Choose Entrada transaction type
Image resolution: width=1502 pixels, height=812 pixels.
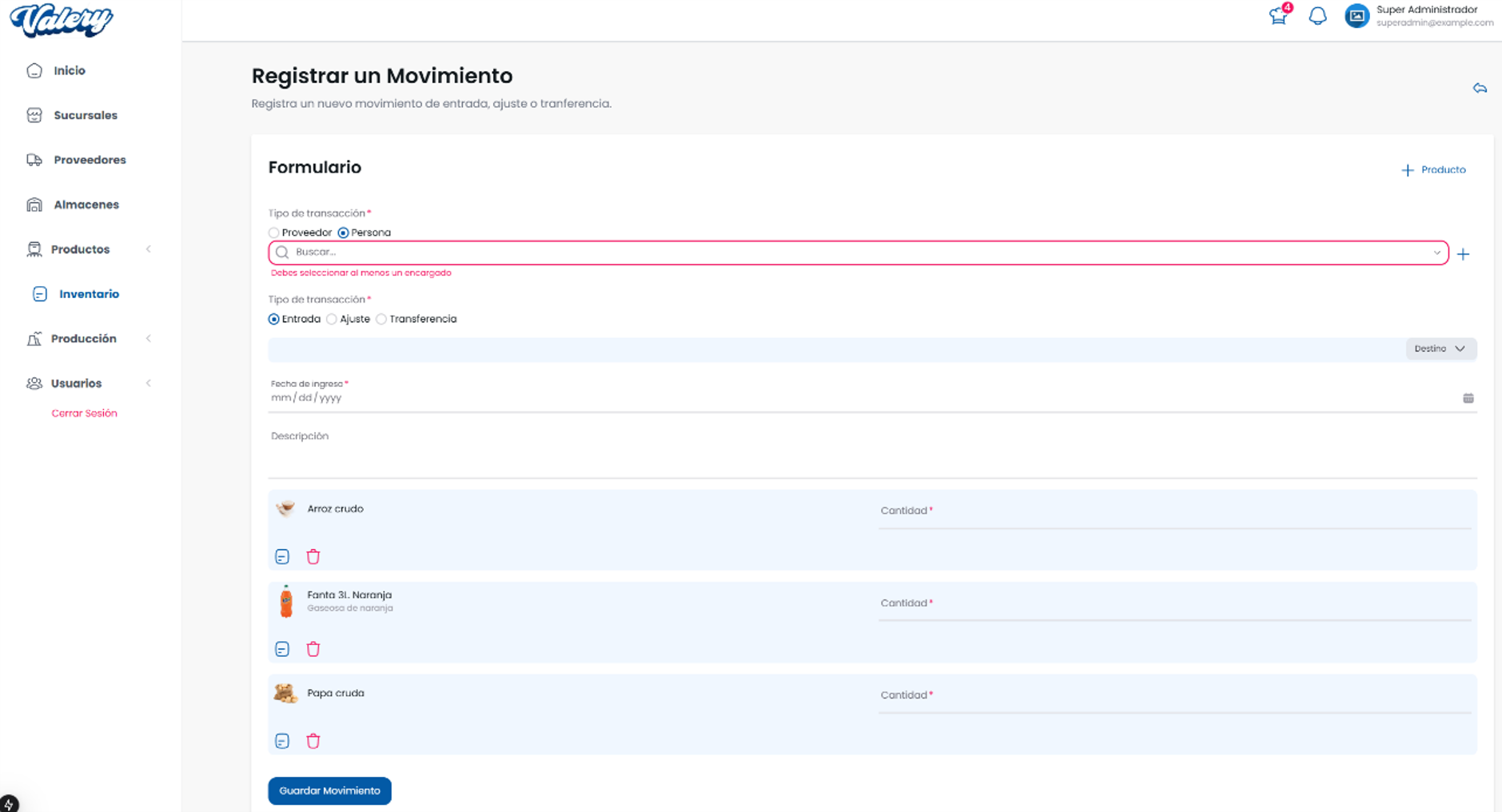274,319
